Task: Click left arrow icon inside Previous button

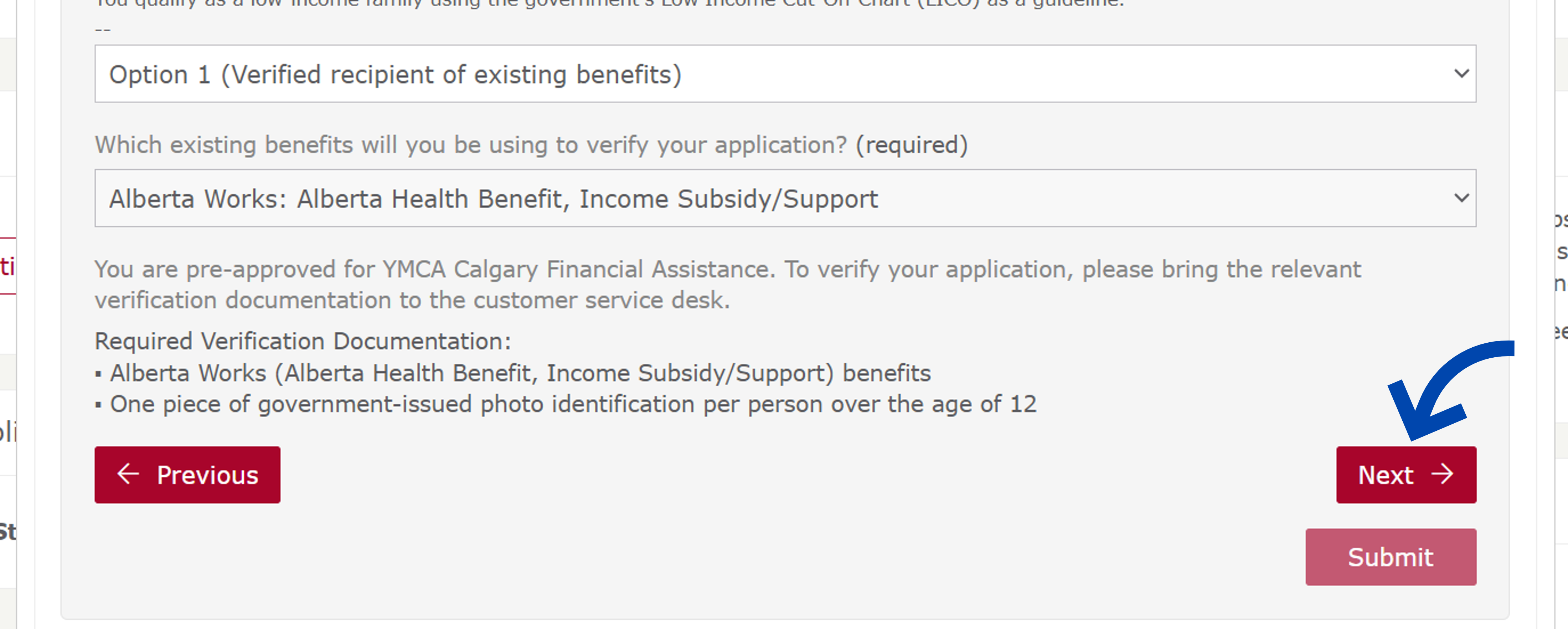Action: tap(128, 474)
